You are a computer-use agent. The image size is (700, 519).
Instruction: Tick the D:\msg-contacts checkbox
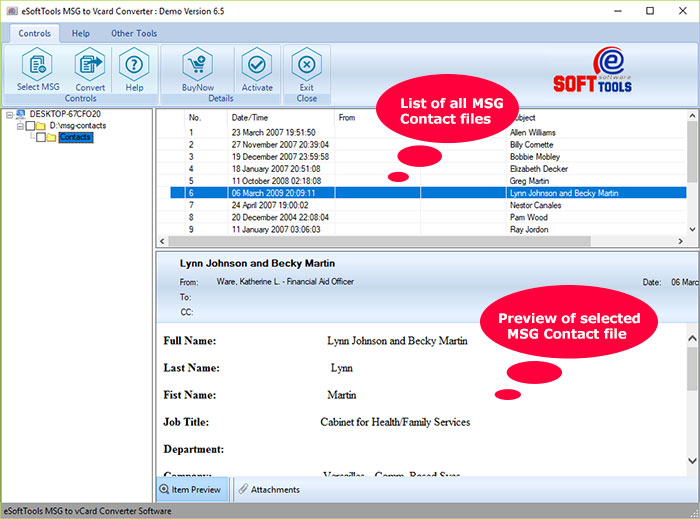point(30,126)
